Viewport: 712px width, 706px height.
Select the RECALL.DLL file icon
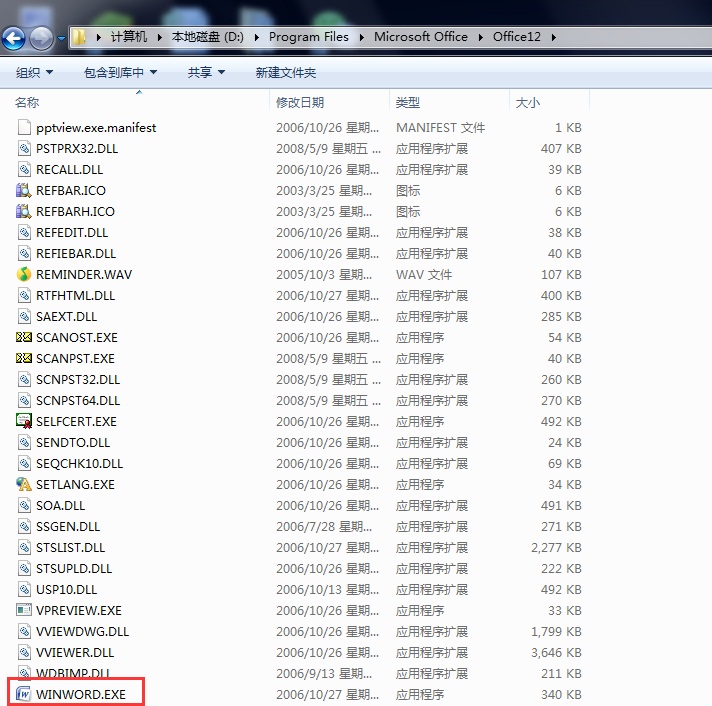[24, 169]
